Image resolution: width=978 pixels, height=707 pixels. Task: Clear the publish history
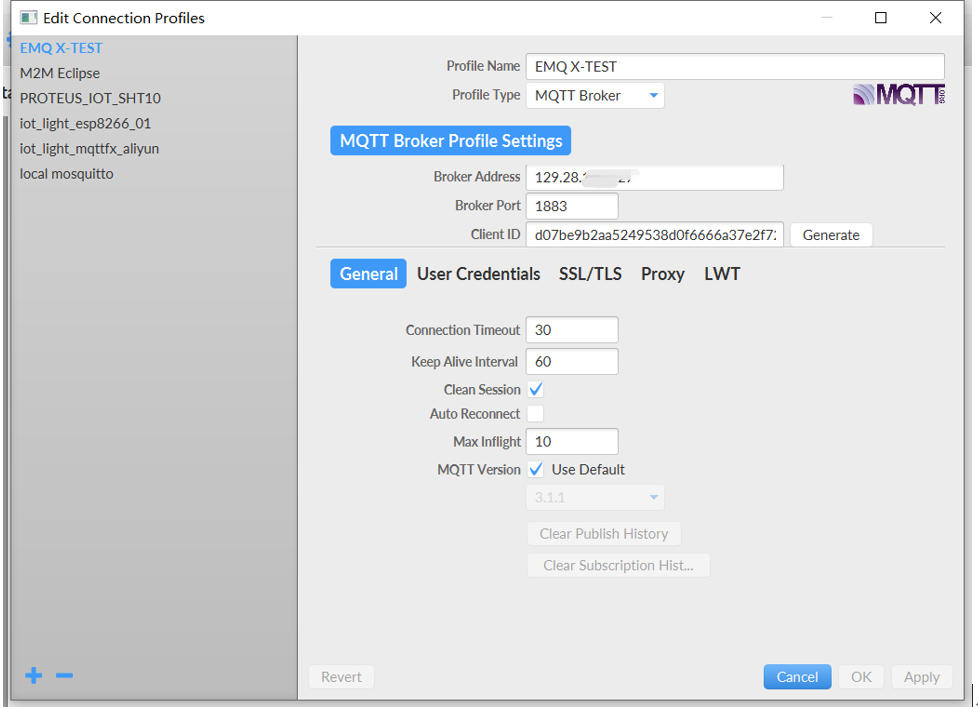tap(604, 533)
